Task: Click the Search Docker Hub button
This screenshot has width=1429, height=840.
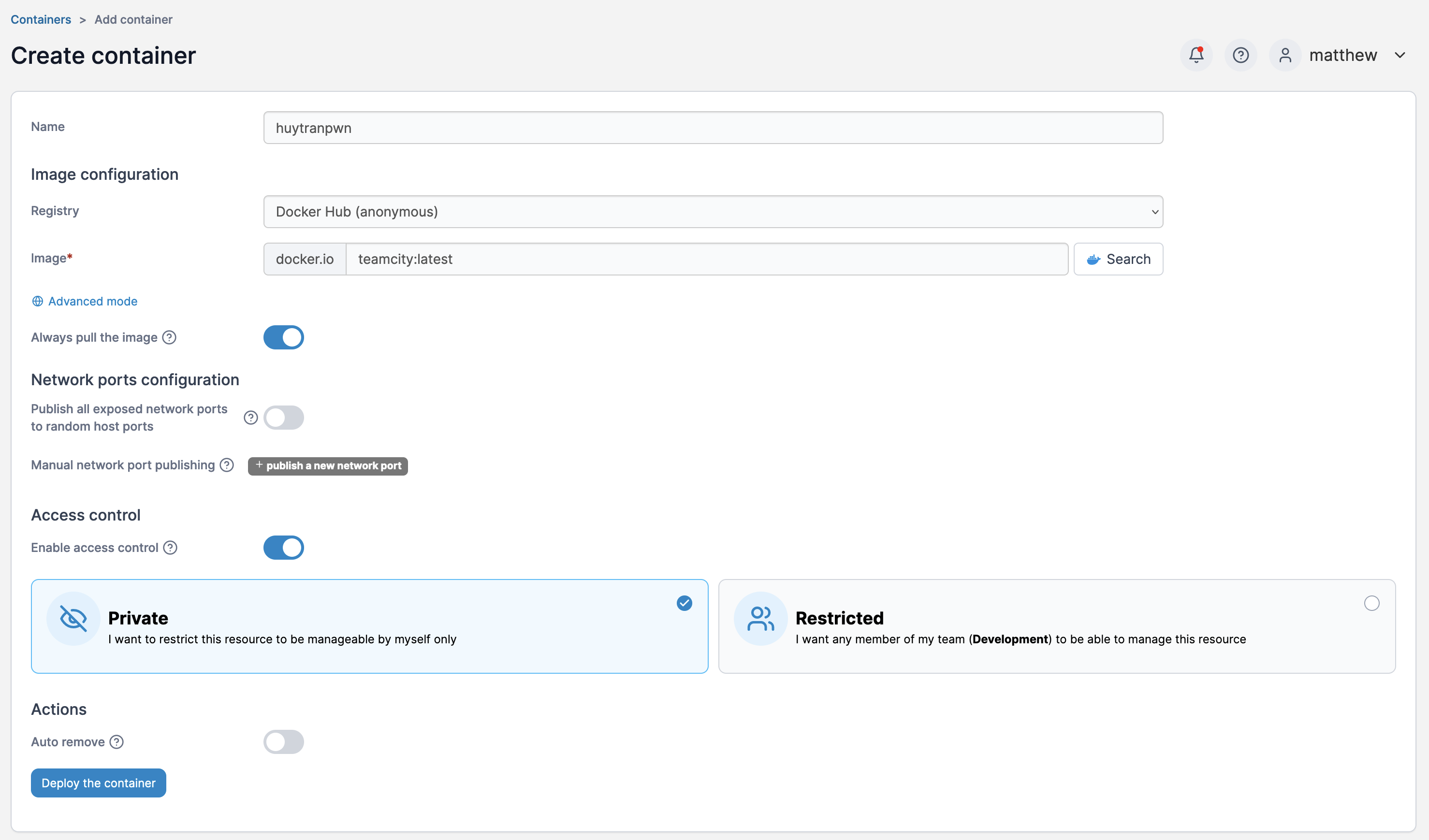Action: (x=1118, y=259)
